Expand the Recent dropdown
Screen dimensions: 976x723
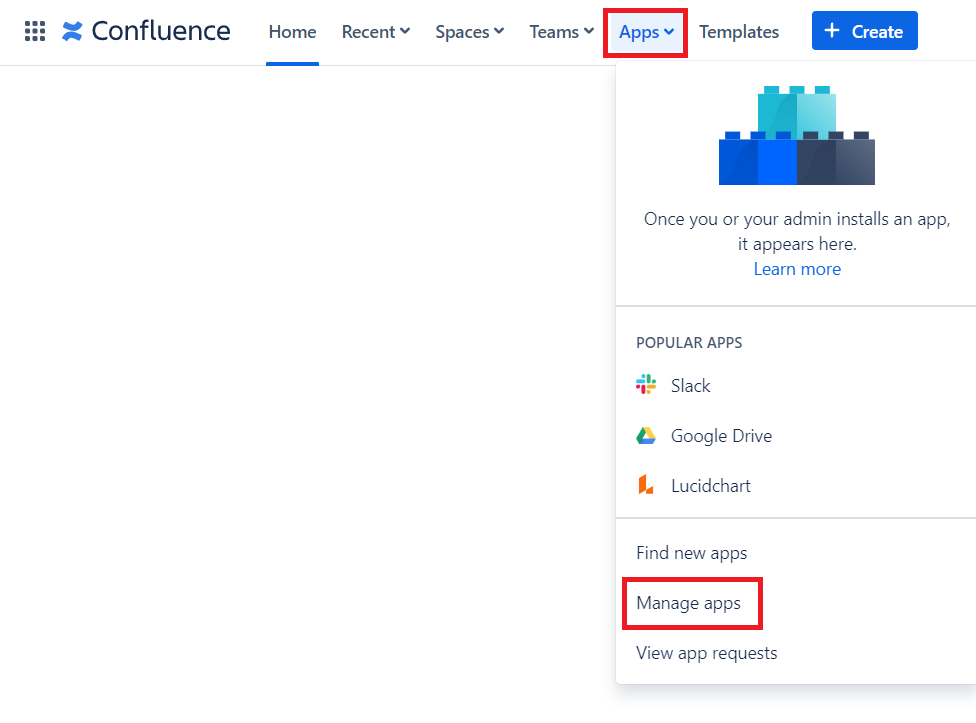pos(375,32)
